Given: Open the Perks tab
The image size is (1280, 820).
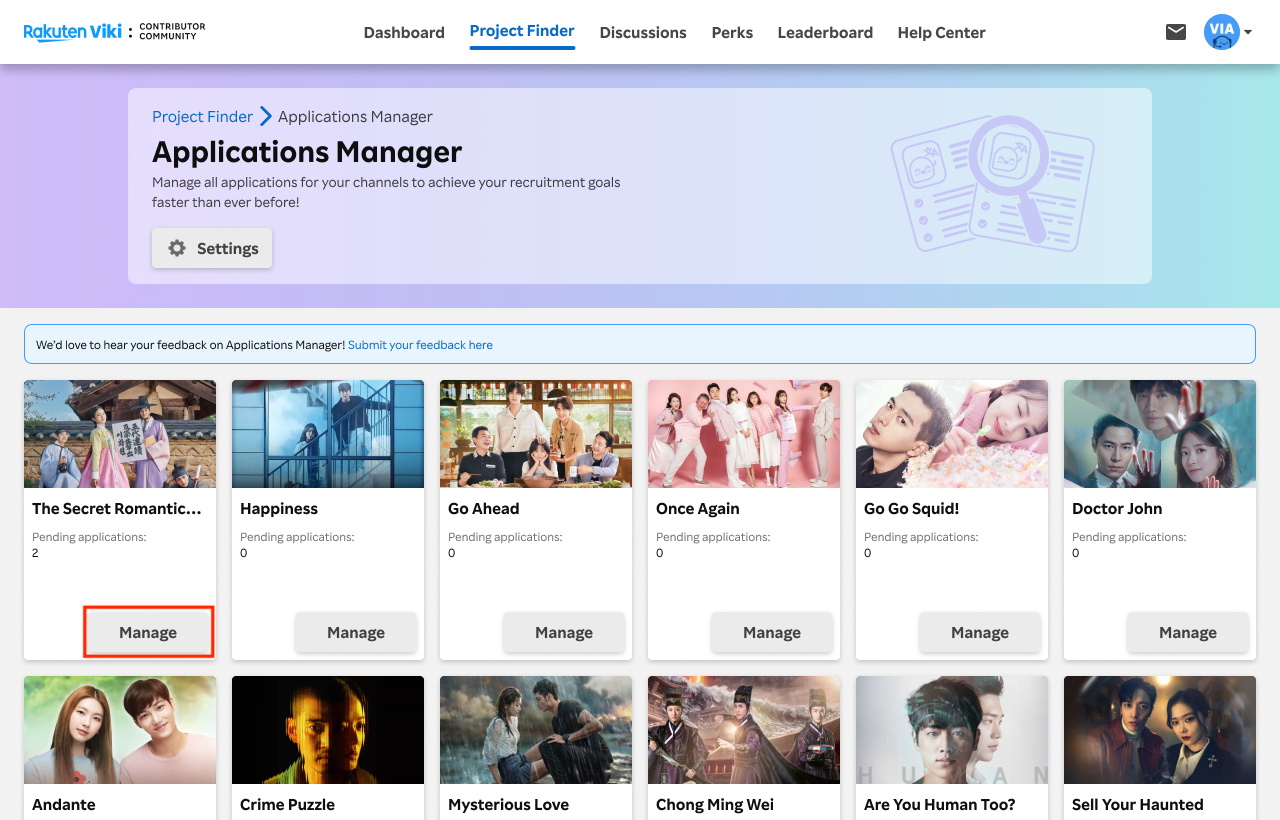Looking at the screenshot, I should (x=732, y=32).
